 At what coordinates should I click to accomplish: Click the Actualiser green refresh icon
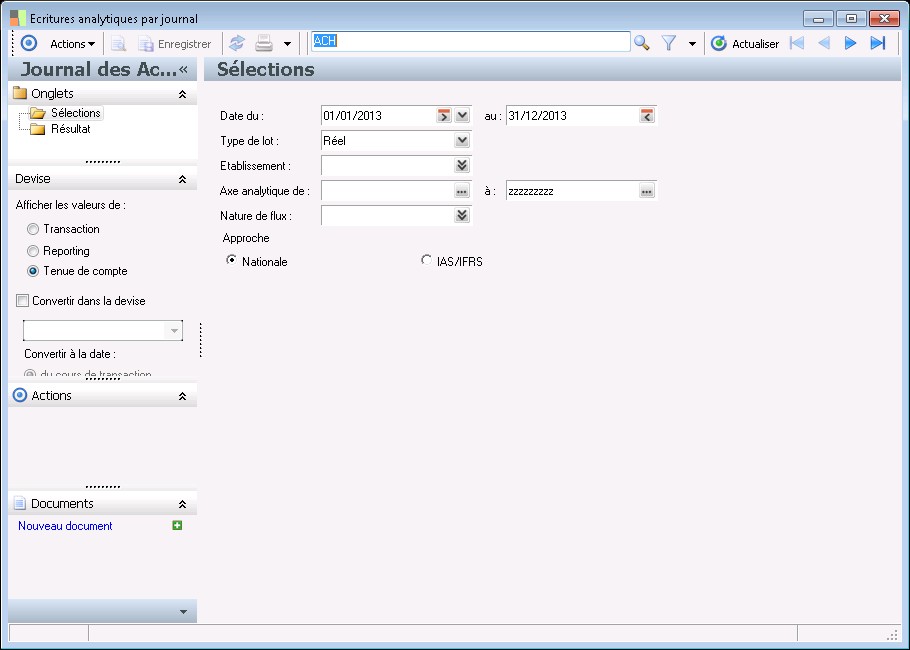(x=718, y=44)
